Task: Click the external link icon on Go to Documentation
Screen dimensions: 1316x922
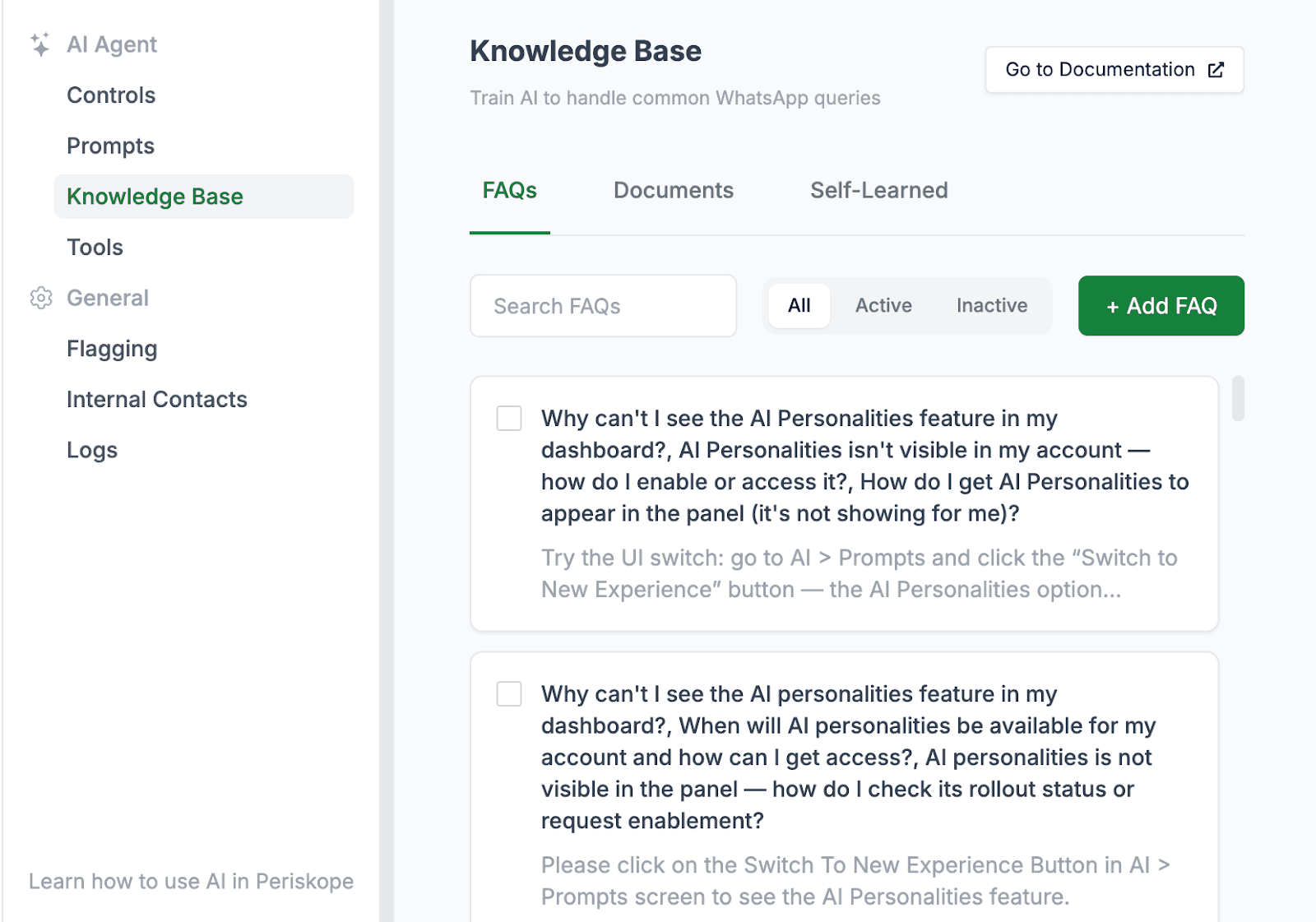Action: click(1216, 70)
